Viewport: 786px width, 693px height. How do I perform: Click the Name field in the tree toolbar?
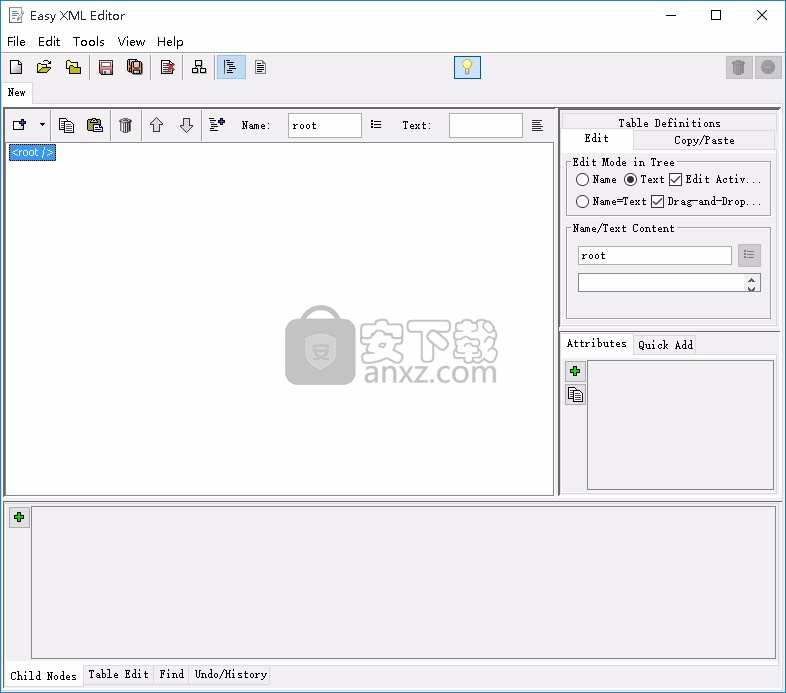tap(325, 125)
